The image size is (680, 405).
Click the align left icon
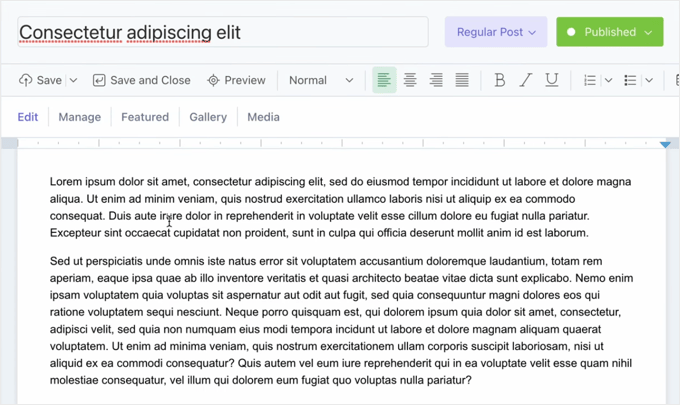[384, 80]
